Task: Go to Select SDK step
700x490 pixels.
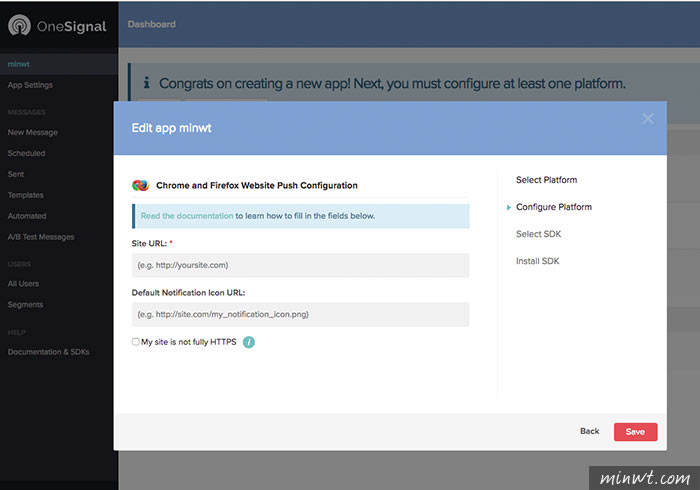Action: point(538,234)
